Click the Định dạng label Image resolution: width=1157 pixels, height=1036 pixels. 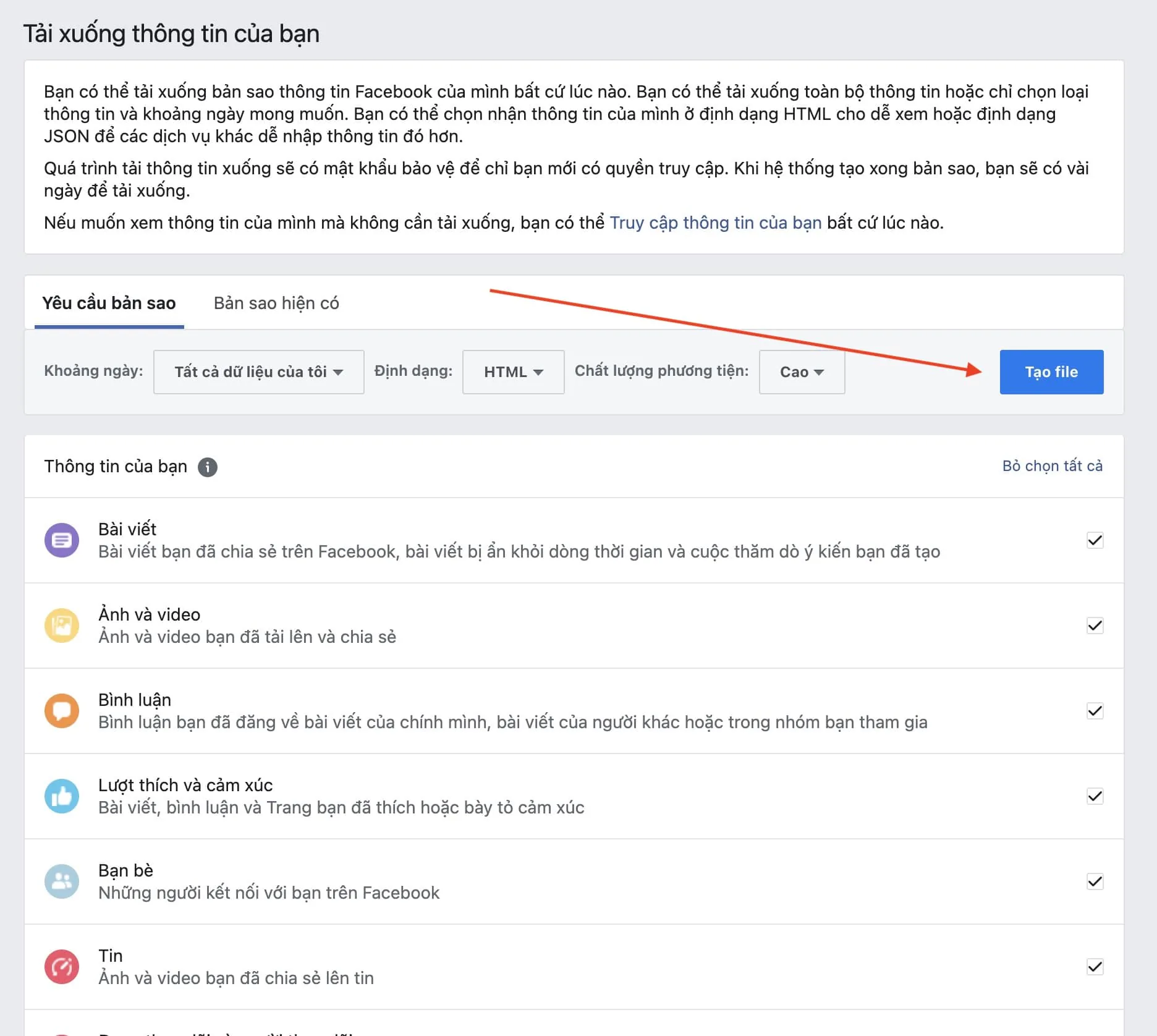click(x=413, y=371)
